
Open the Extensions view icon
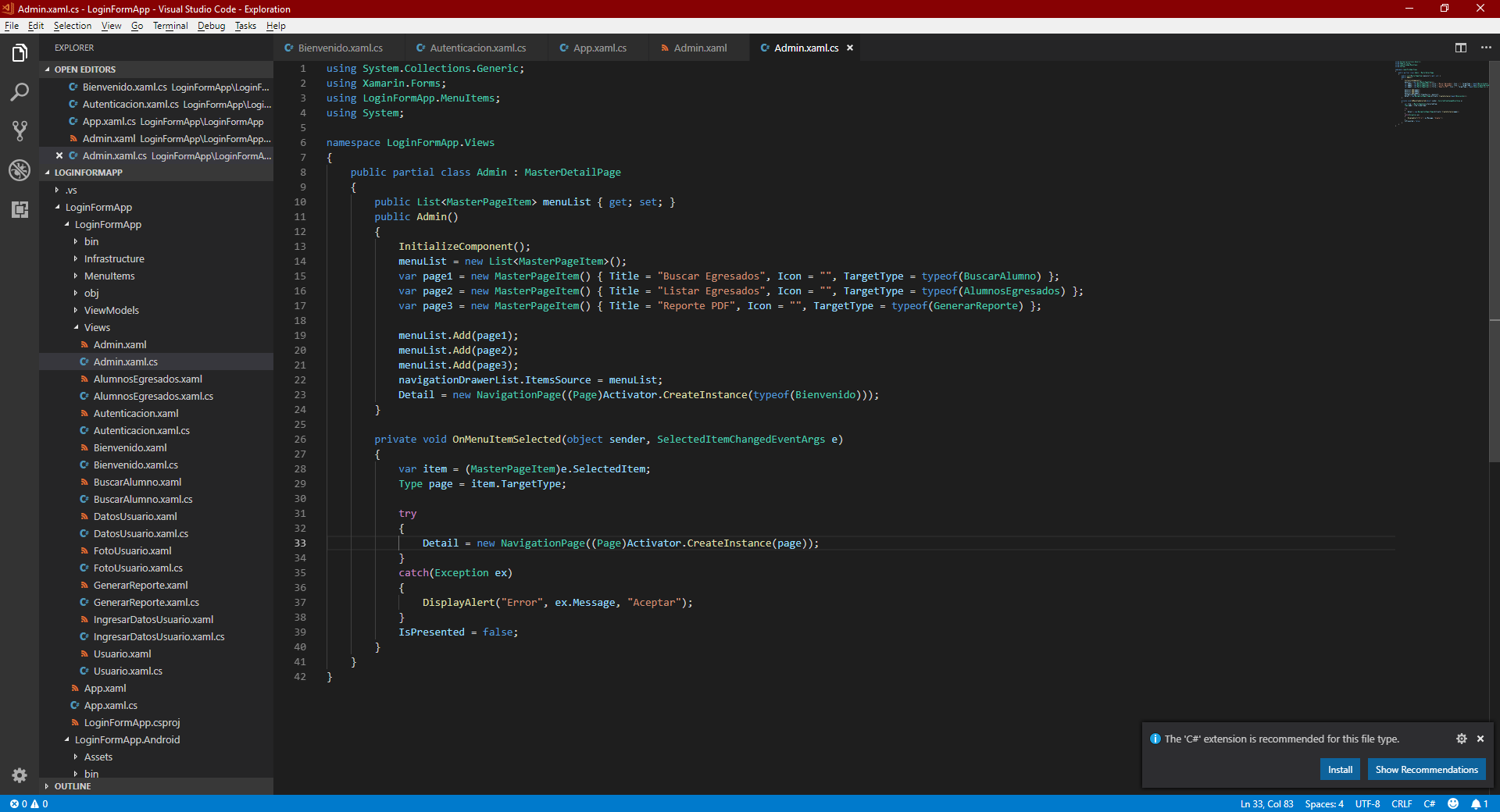(x=20, y=209)
